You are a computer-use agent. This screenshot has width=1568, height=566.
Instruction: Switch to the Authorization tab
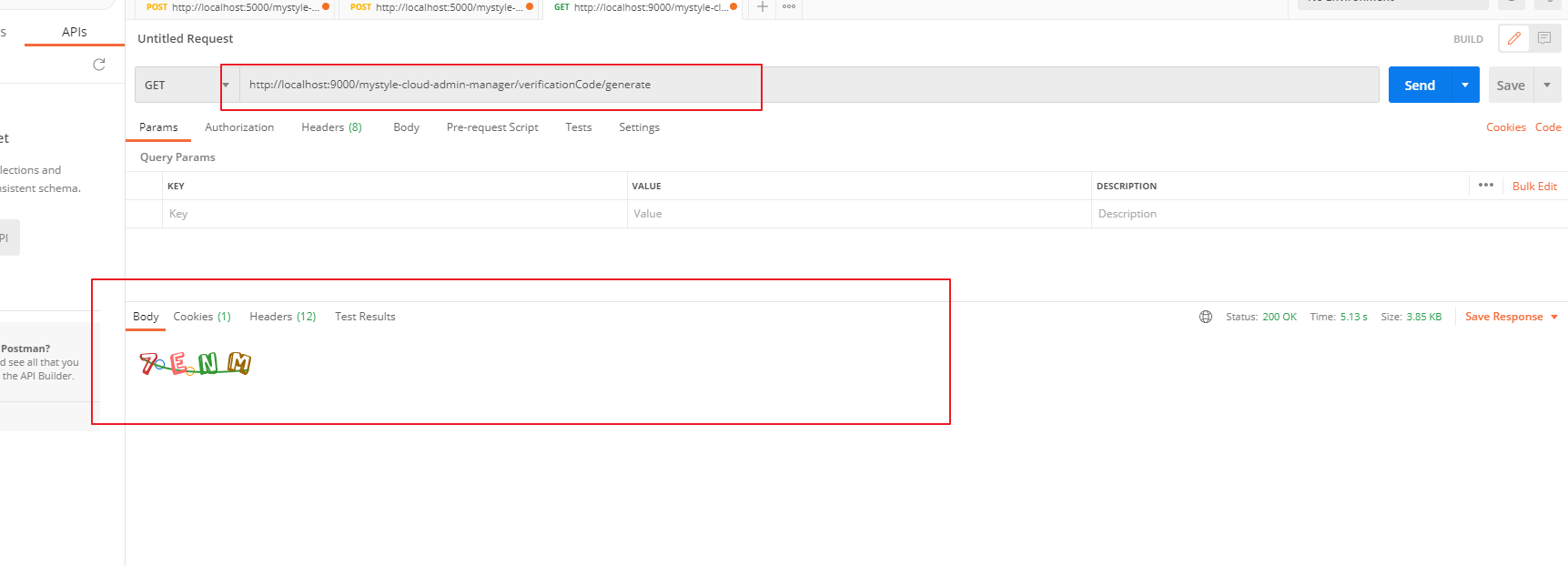(x=239, y=127)
